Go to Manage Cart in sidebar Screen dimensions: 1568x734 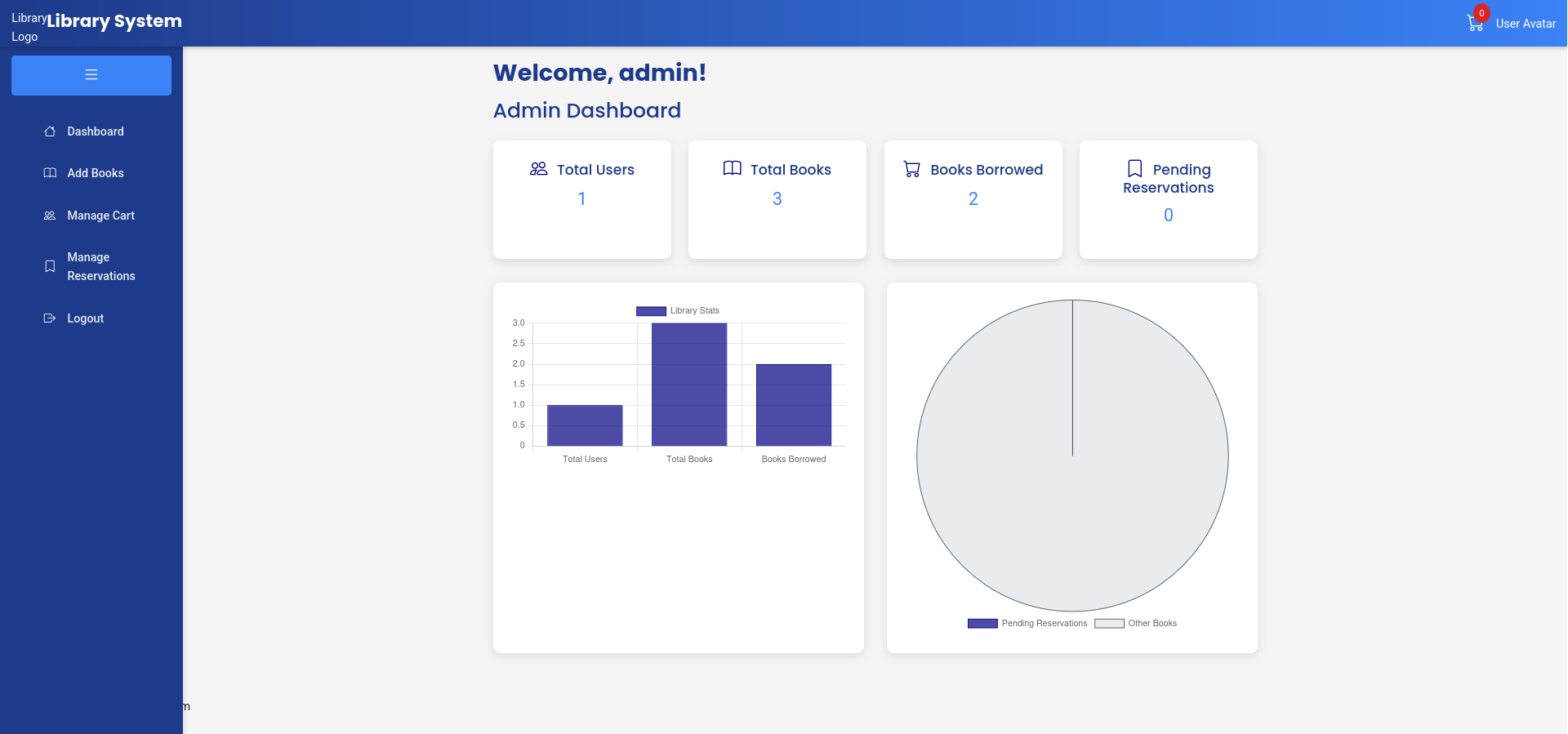coord(100,216)
